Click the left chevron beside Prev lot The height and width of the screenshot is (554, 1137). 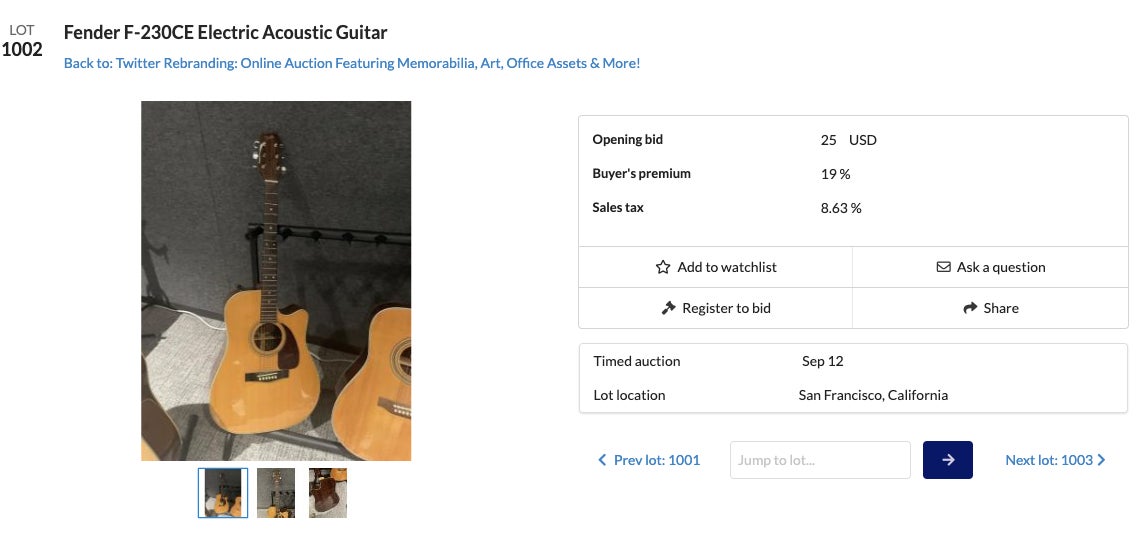[x=602, y=460]
